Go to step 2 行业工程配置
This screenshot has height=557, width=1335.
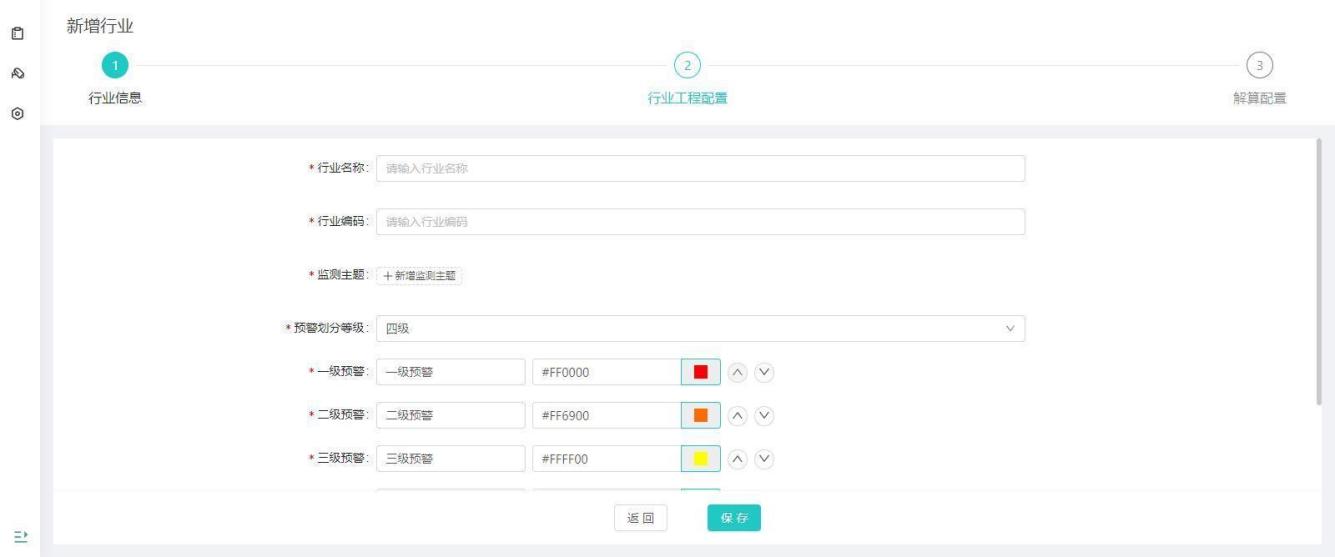(687, 65)
